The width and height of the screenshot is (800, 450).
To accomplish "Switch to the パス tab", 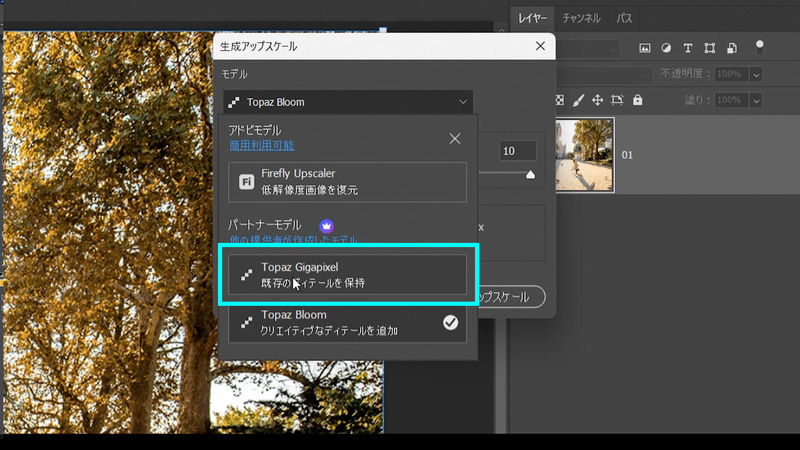I will [624, 18].
